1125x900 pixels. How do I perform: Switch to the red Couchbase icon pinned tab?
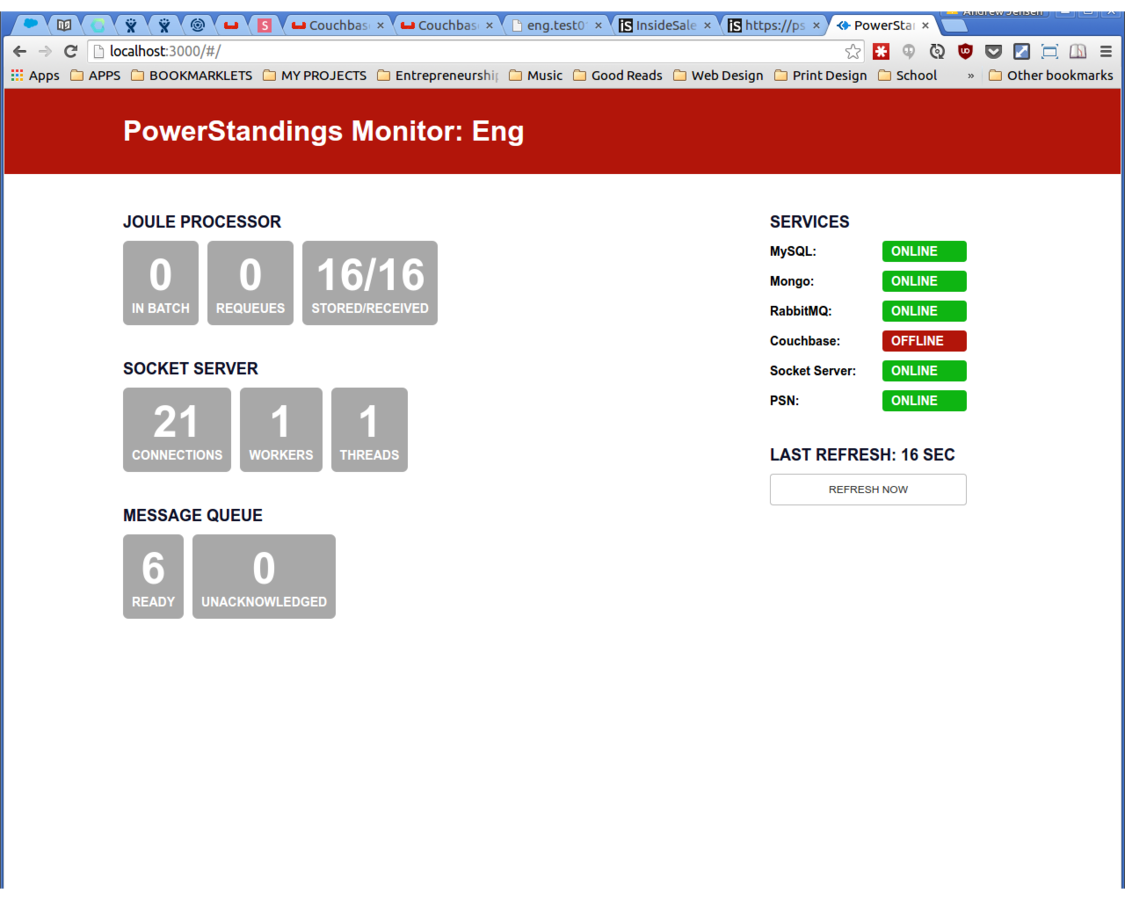pos(231,25)
